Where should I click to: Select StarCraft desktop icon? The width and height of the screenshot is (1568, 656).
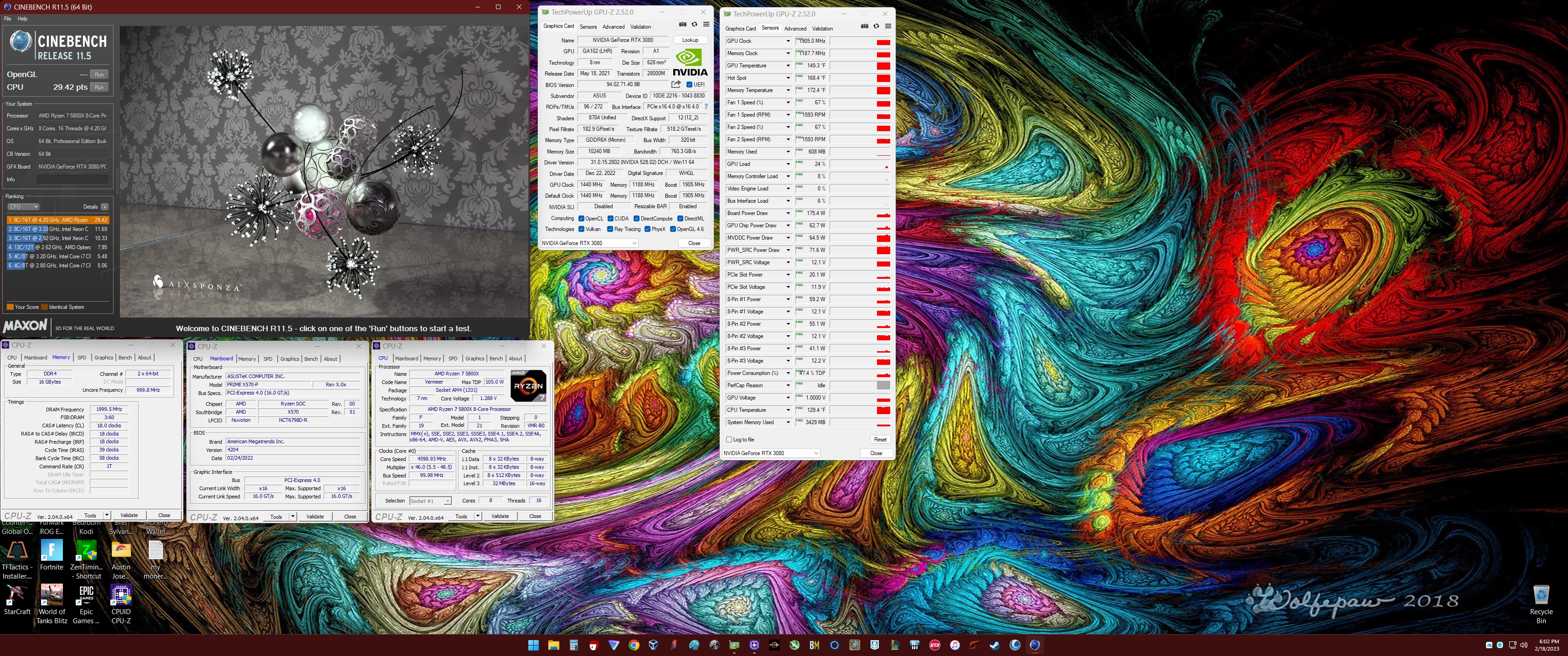pyautogui.click(x=17, y=600)
